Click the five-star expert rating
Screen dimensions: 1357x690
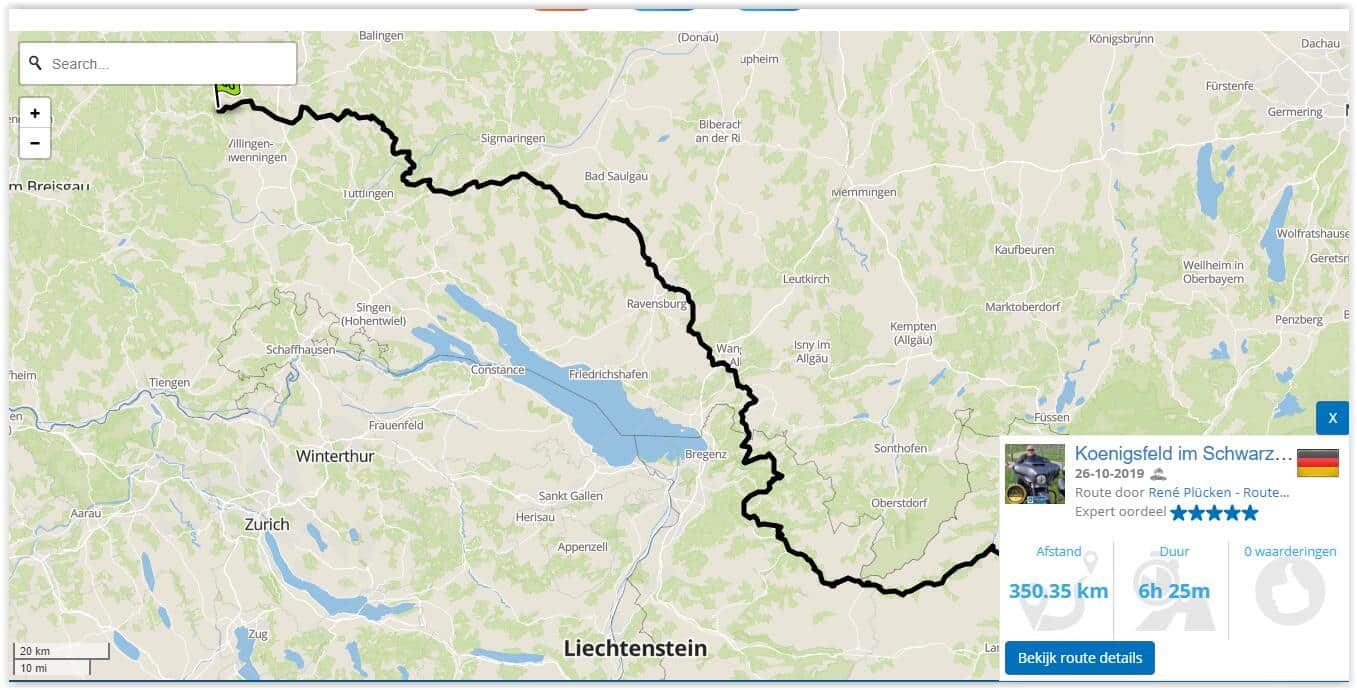(x=1214, y=513)
